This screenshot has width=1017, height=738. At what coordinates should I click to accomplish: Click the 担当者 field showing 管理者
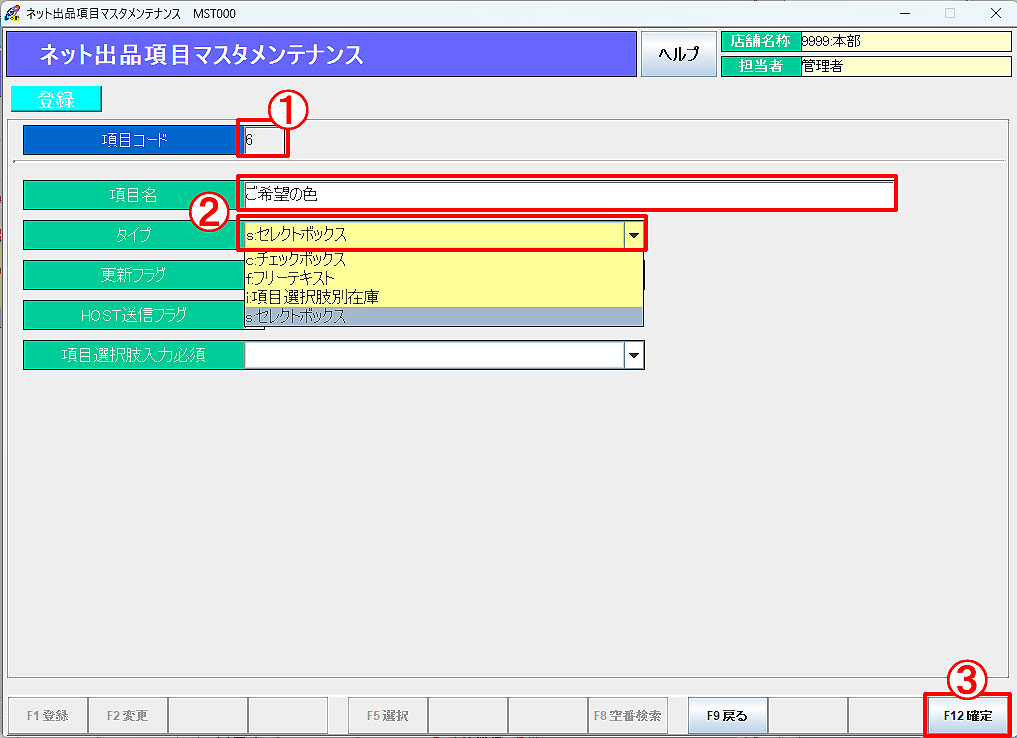[905, 66]
